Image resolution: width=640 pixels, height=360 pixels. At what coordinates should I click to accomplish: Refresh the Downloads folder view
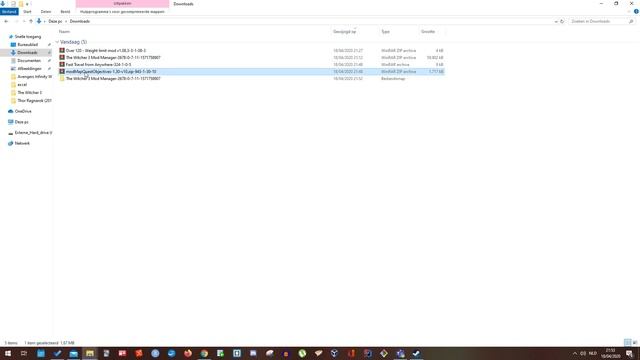click(x=562, y=21)
